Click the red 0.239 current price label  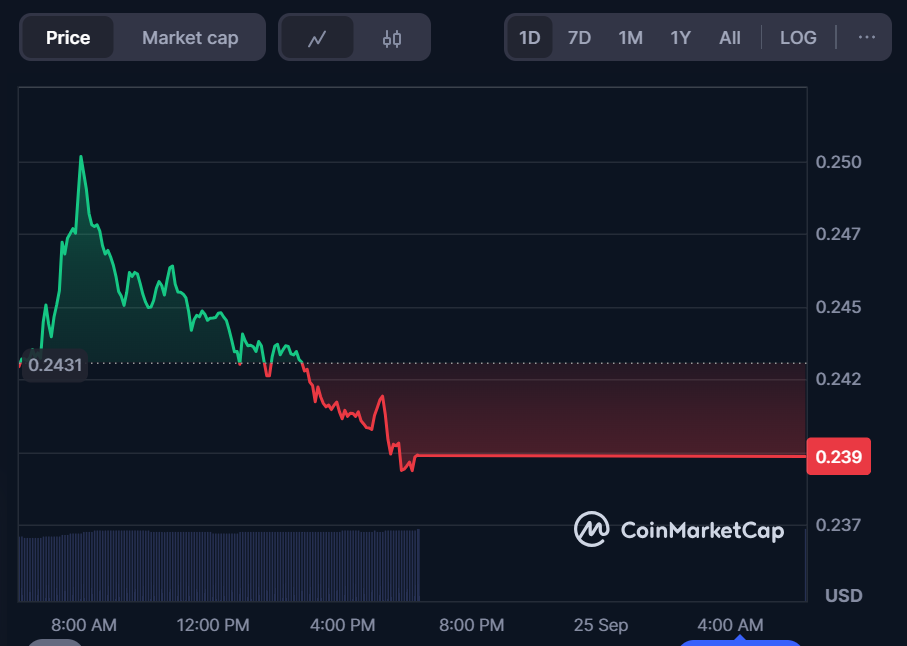pos(838,457)
